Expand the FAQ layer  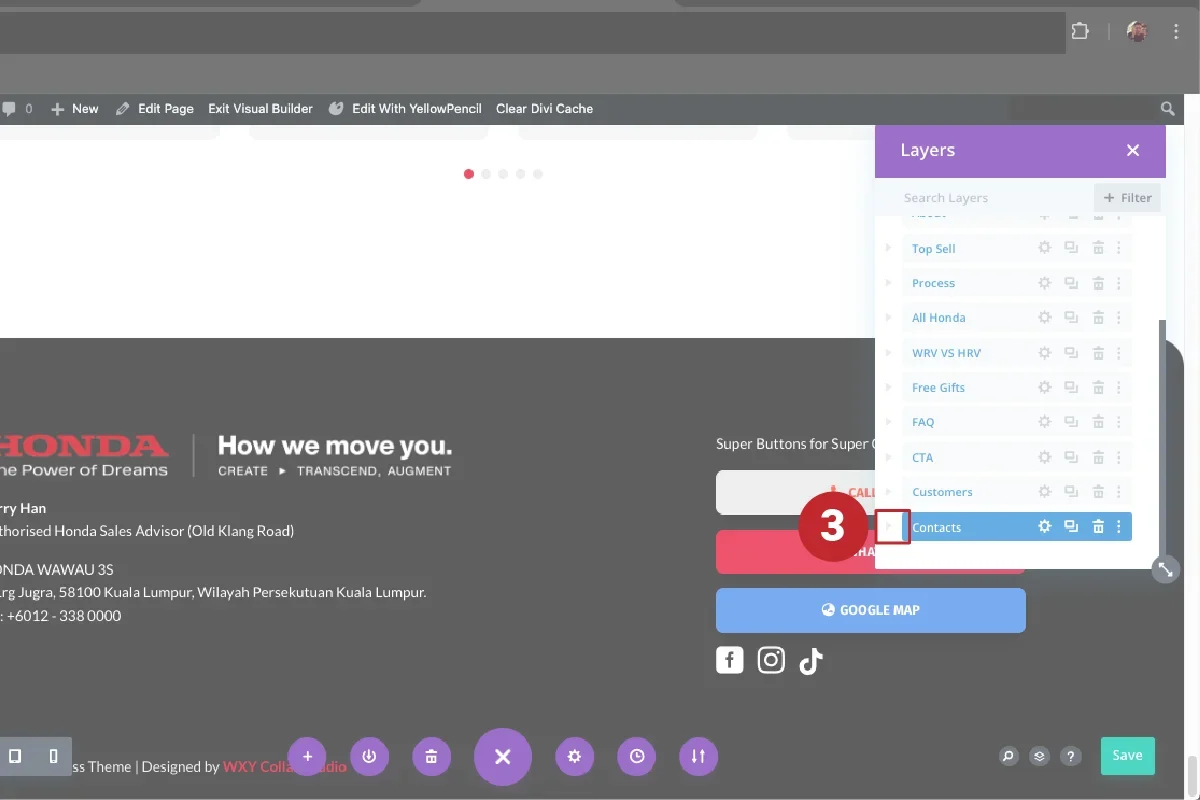[x=889, y=422]
